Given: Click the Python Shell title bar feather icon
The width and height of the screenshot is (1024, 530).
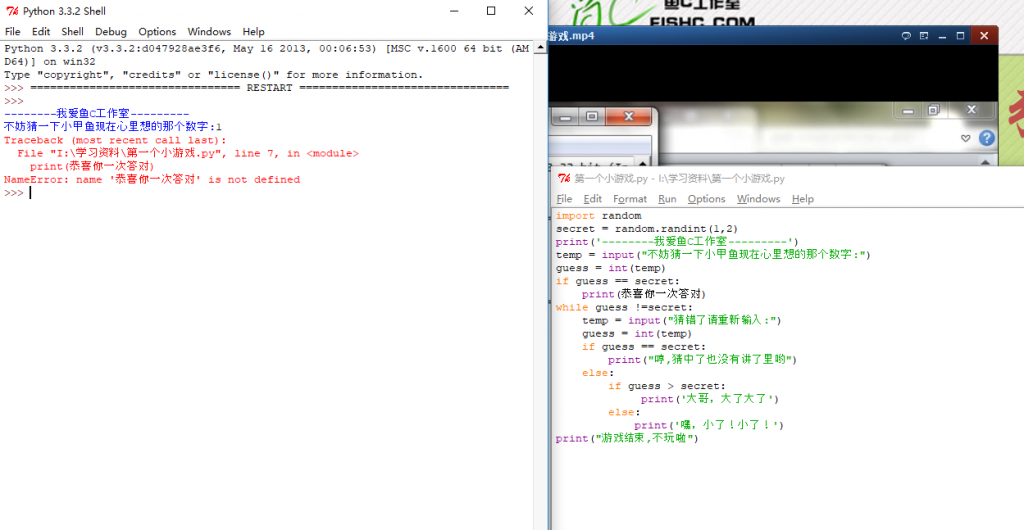Looking at the screenshot, I should click(12, 11).
